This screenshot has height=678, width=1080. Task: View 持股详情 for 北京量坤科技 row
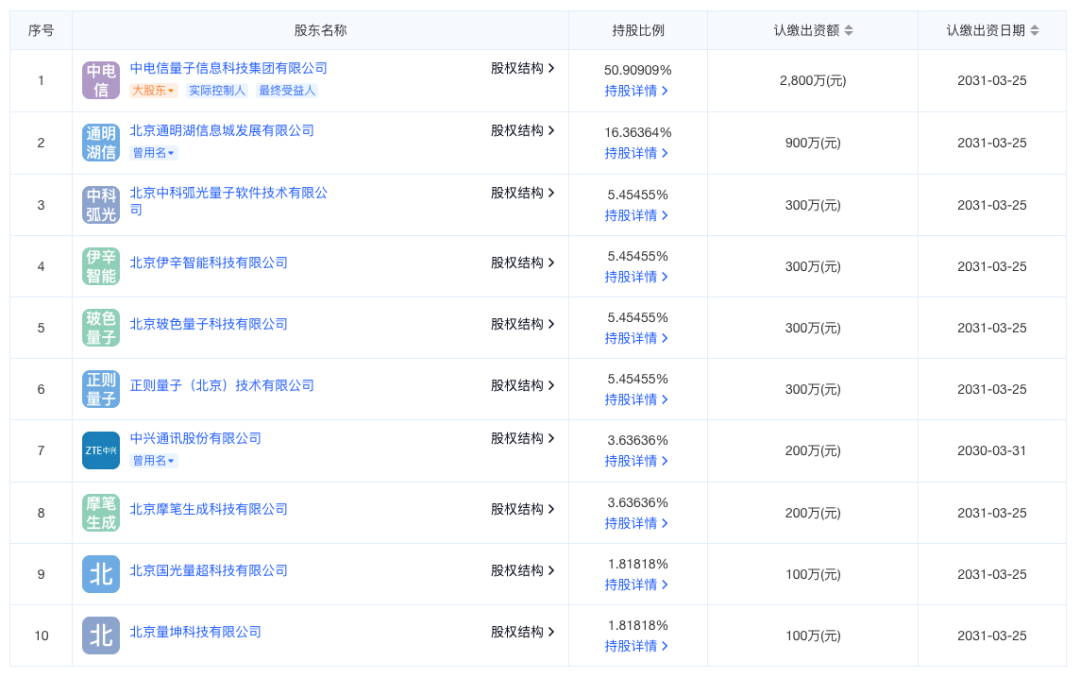[x=636, y=646]
